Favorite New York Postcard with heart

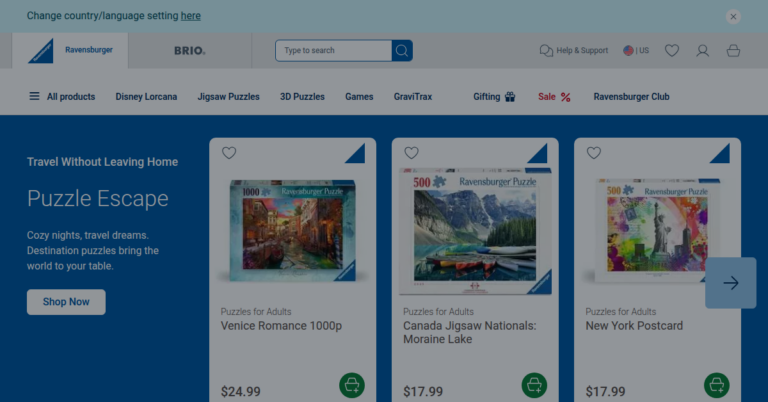tap(594, 153)
